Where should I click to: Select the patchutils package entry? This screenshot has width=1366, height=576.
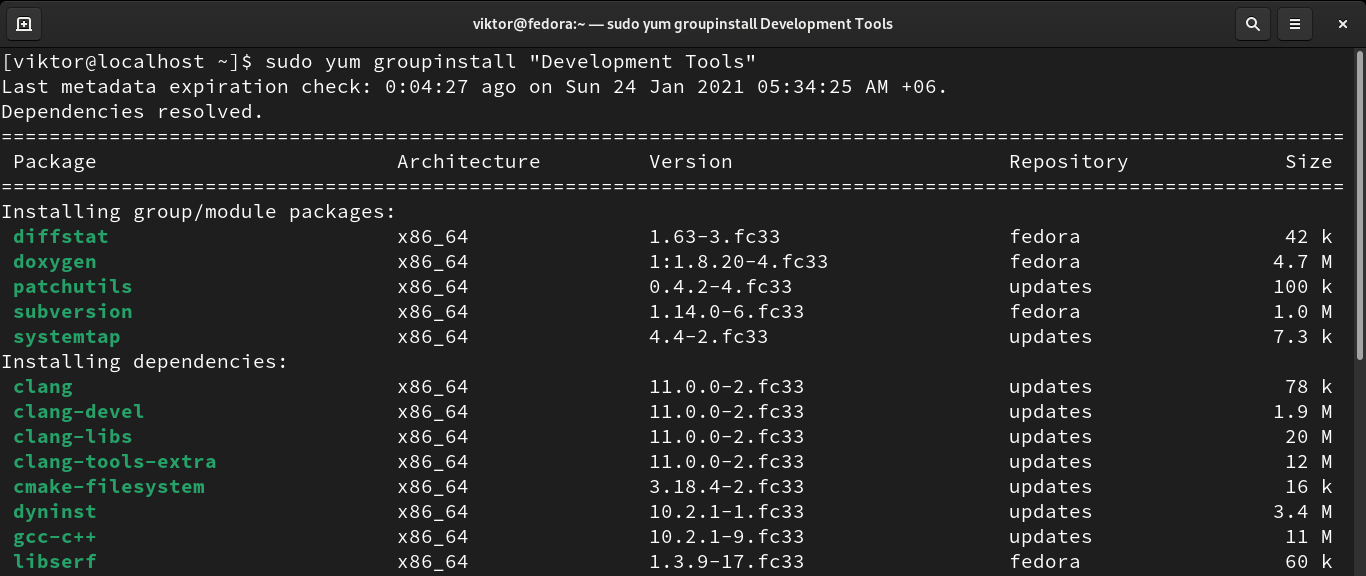pos(72,287)
